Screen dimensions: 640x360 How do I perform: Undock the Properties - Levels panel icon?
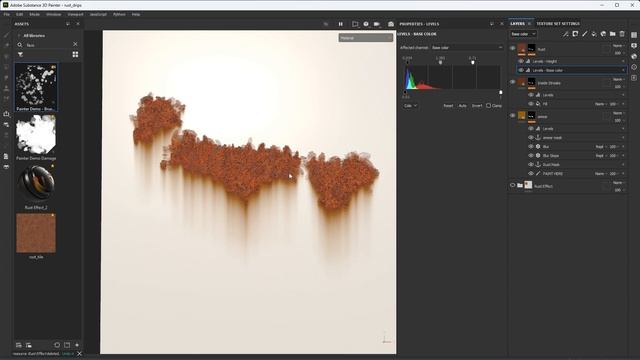(491, 24)
